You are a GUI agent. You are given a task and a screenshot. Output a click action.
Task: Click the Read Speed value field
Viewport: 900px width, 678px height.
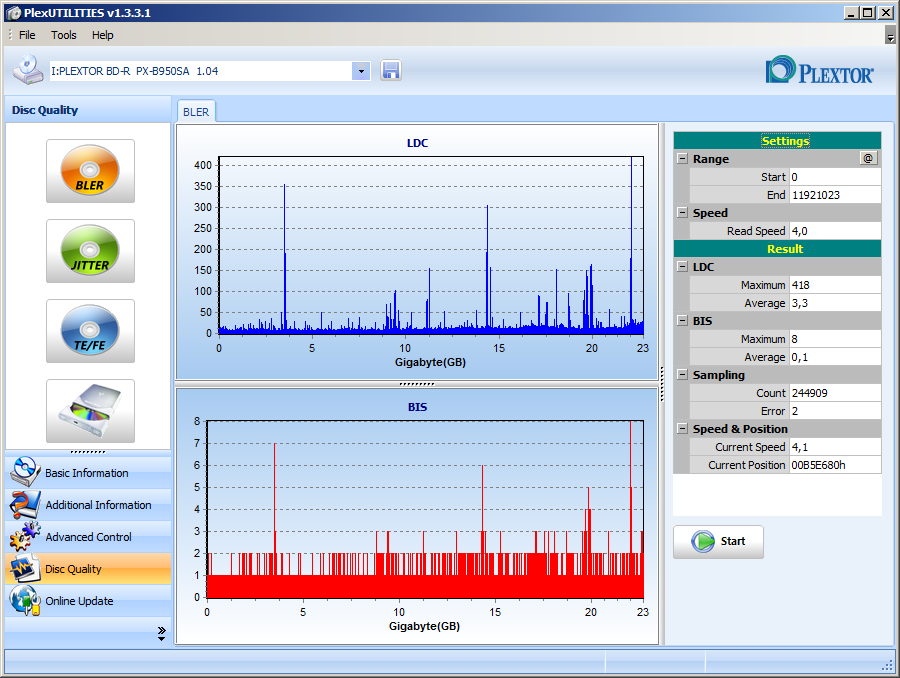(x=835, y=231)
